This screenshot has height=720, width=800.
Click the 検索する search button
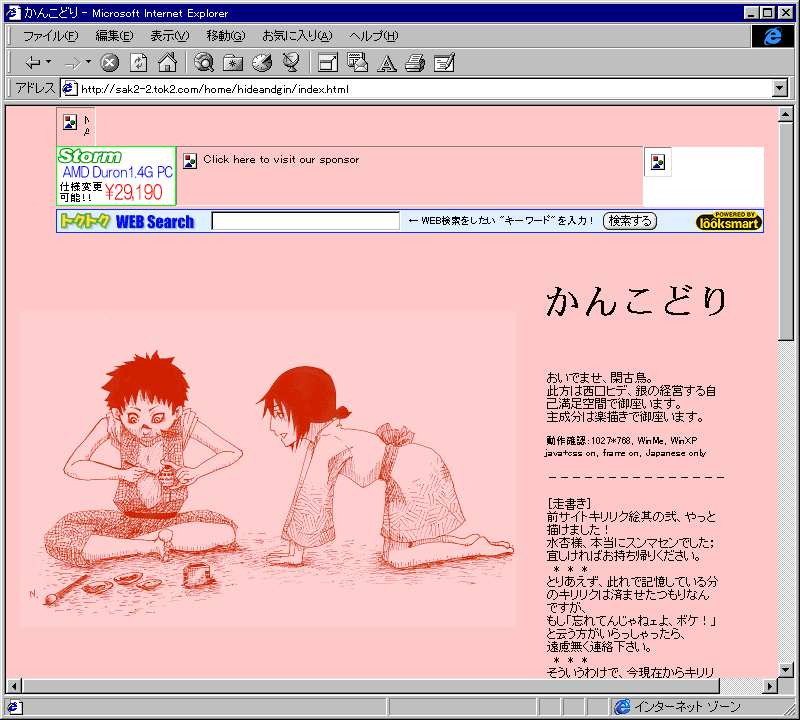(x=630, y=221)
